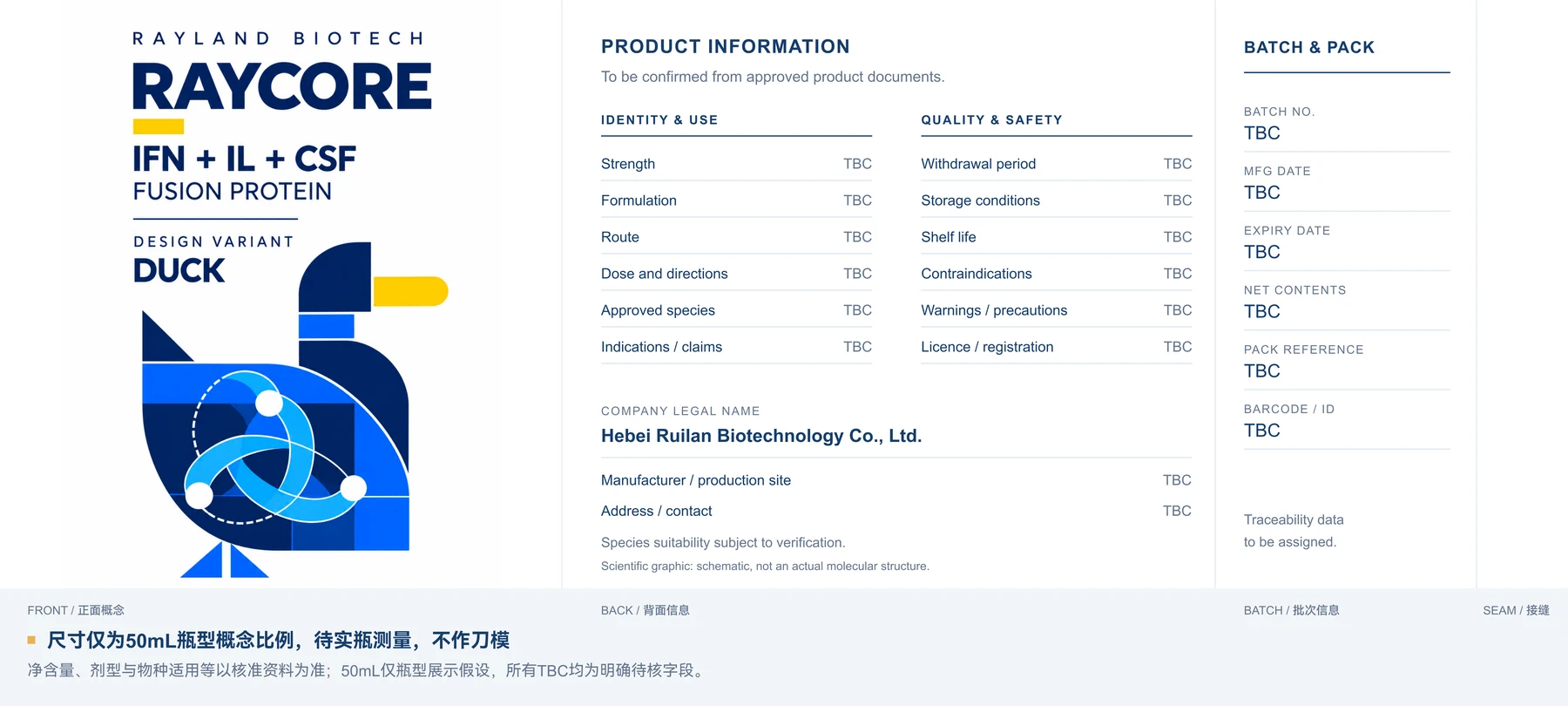
Task: Select the "Route" row label
Action: 620,237
